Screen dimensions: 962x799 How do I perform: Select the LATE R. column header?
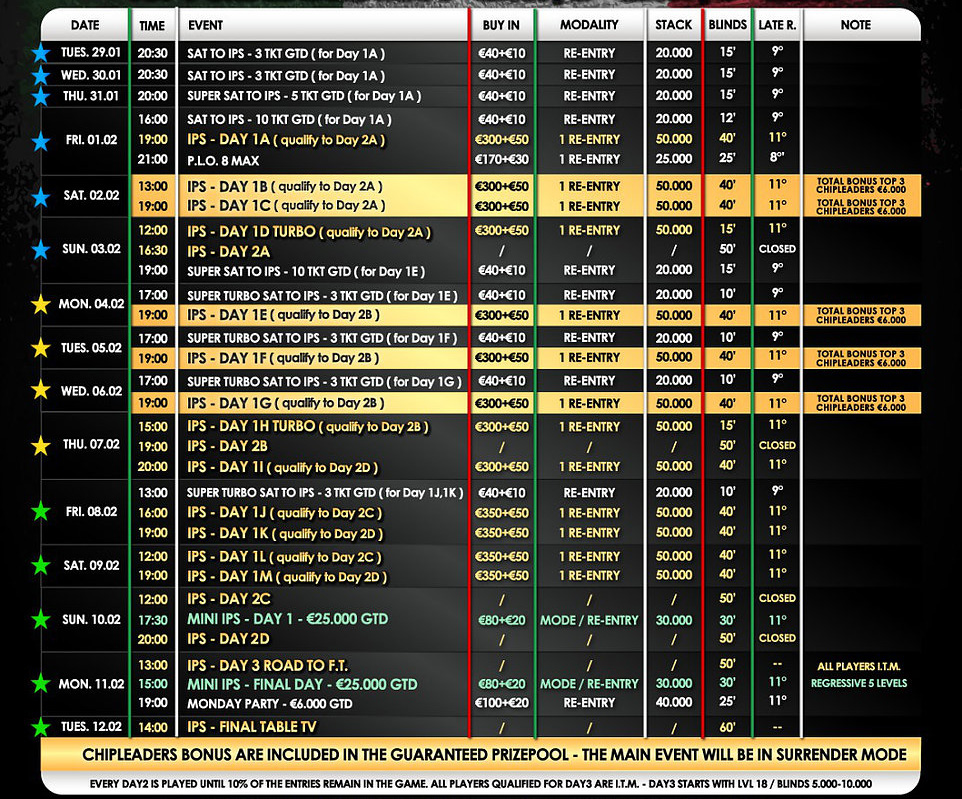(x=777, y=24)
